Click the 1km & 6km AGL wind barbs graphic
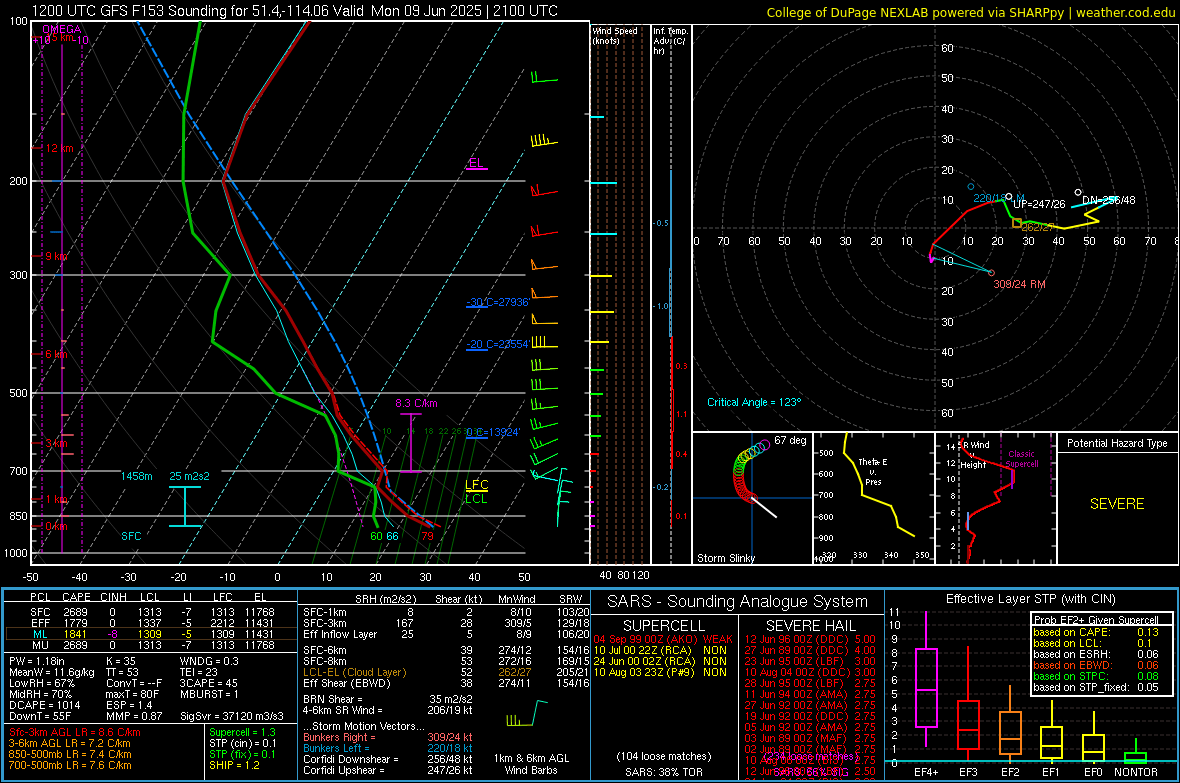The image size is (1180, 783). (527, 713)
